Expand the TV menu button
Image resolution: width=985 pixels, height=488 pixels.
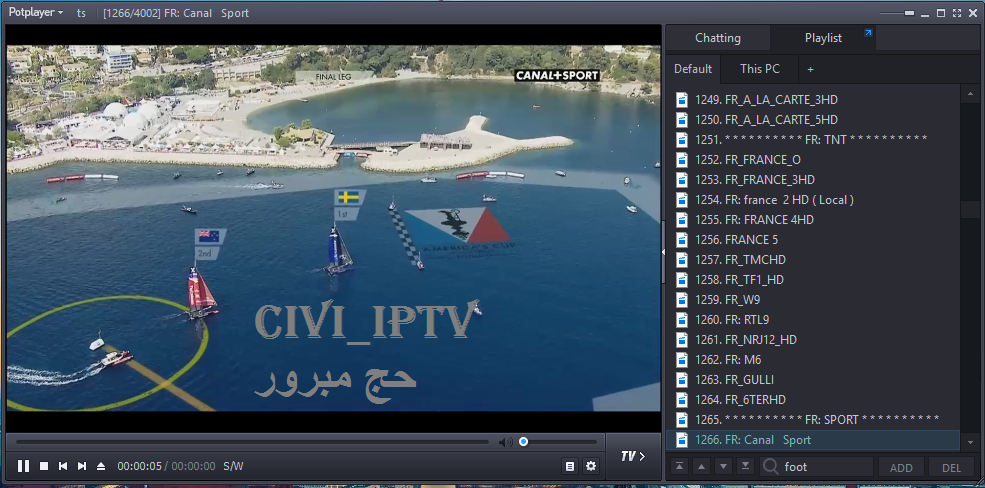coord(633,456)
